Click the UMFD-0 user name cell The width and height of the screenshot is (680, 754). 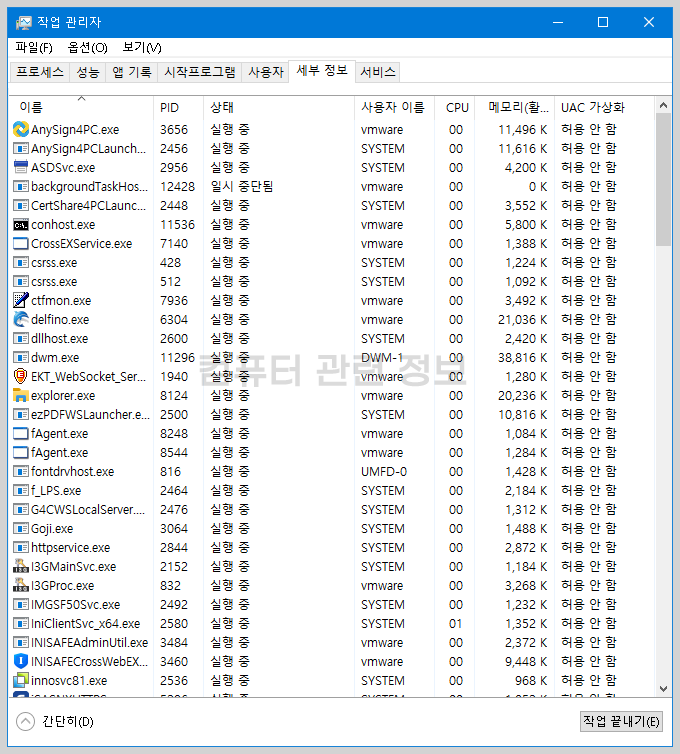point(384,471)
